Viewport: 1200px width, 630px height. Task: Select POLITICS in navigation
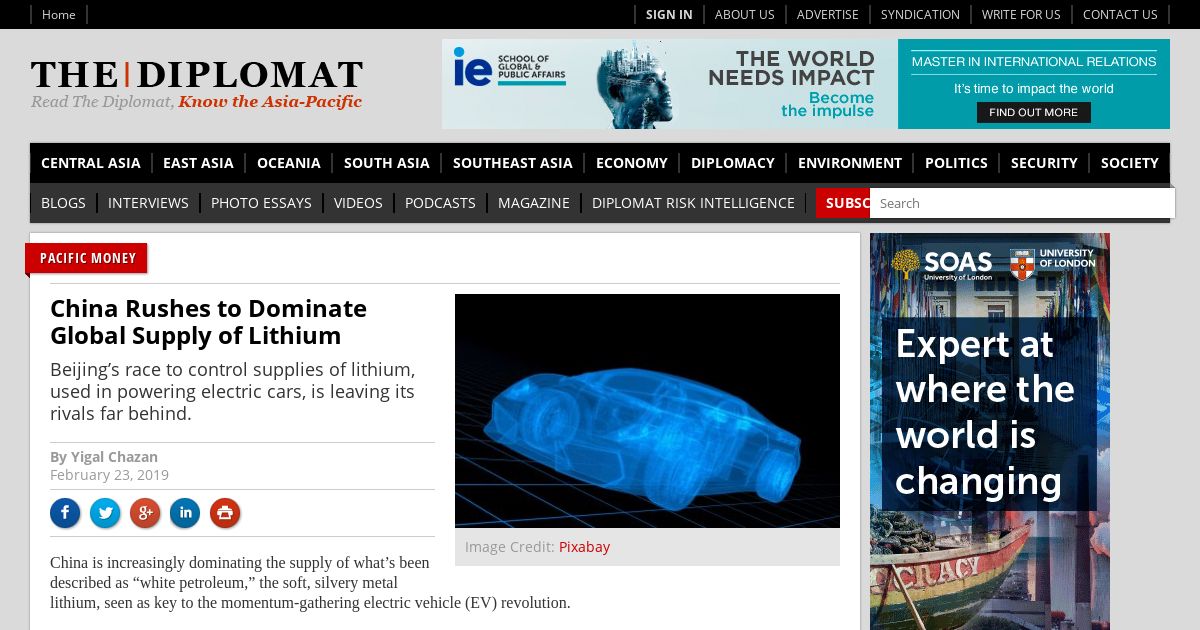coord(956,163)
